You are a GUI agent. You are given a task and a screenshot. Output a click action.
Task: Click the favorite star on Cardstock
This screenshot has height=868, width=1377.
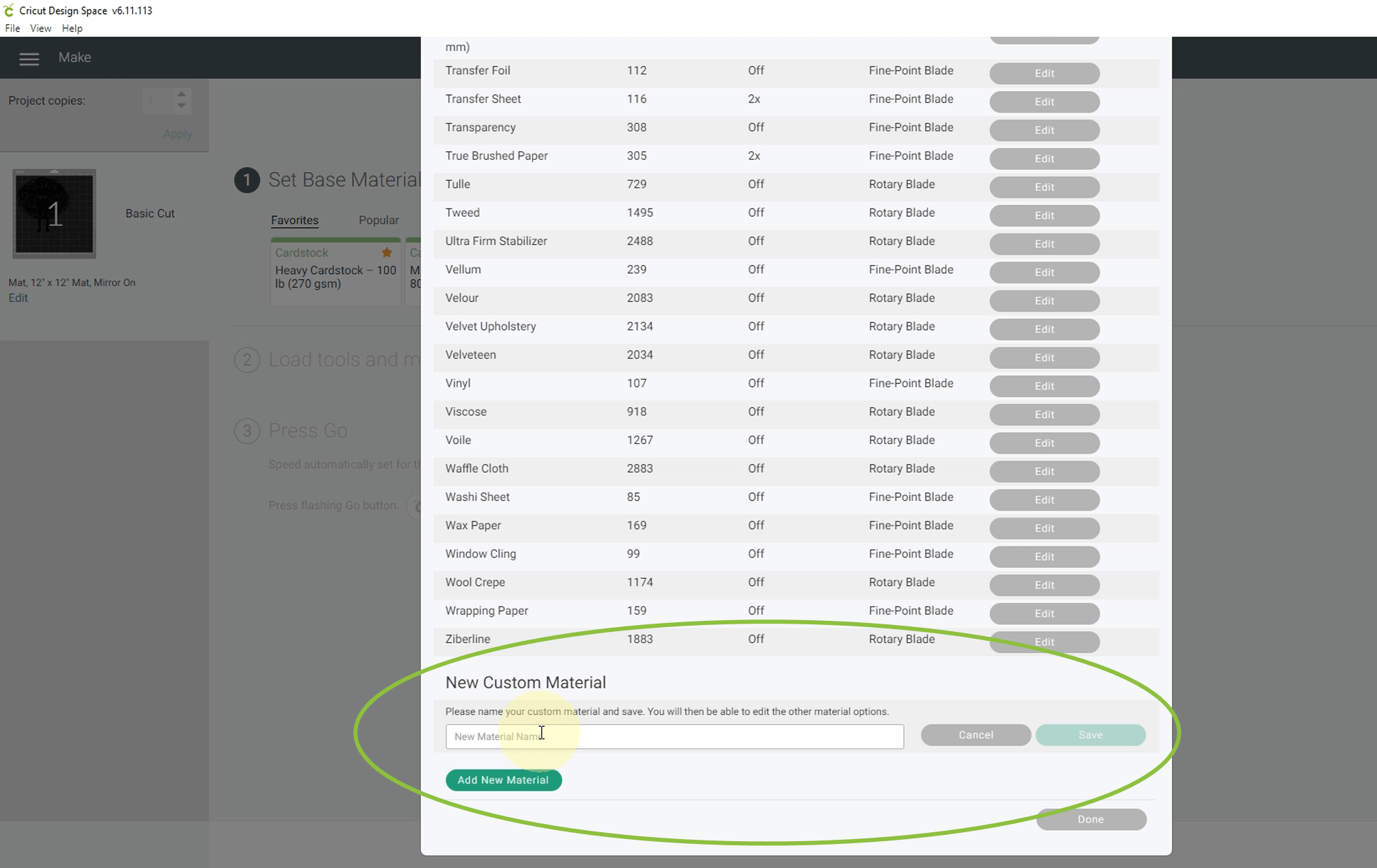(387, 253)
